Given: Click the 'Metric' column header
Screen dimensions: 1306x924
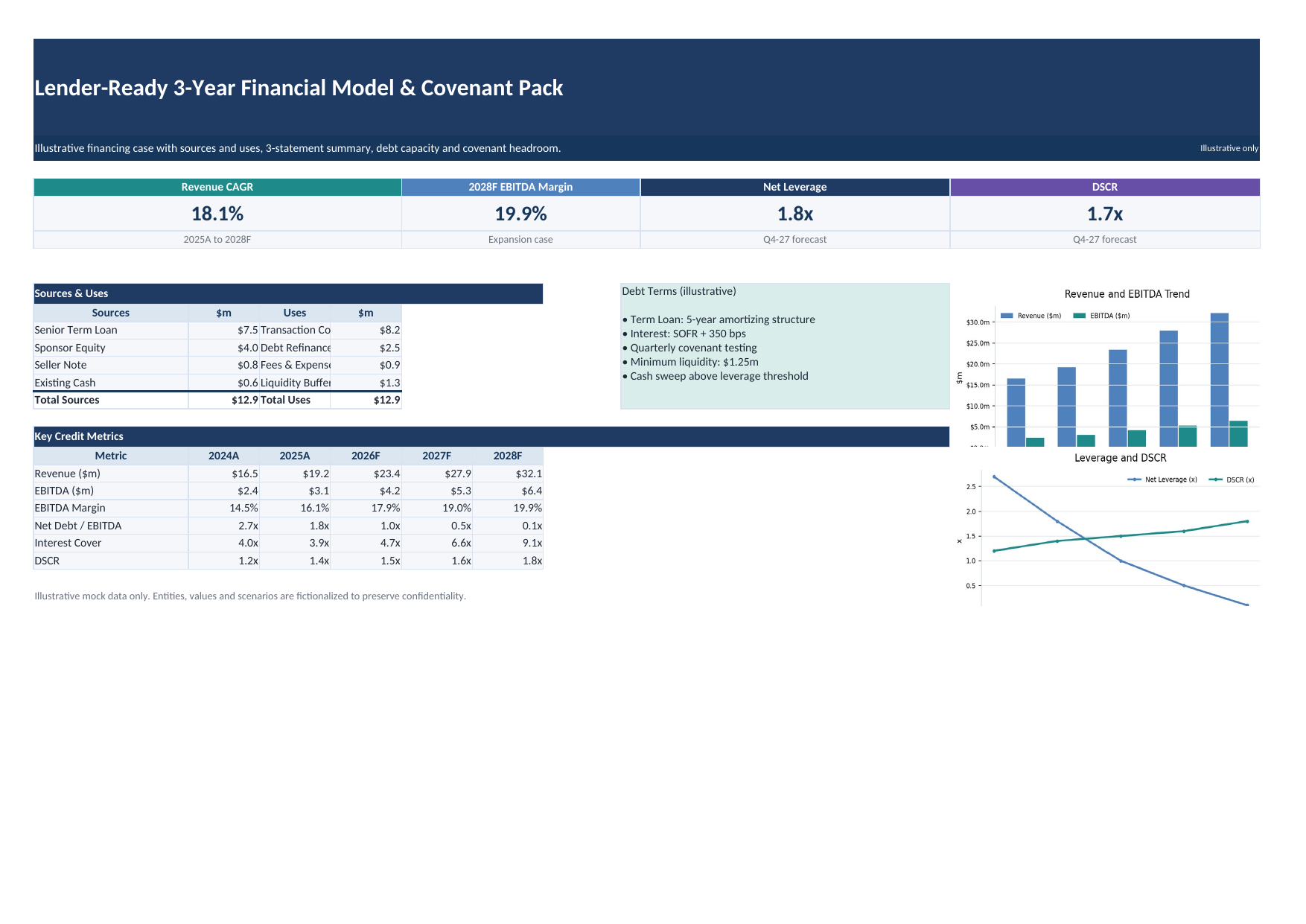Looking at the screenshot, I should click(x=111, y=456).
